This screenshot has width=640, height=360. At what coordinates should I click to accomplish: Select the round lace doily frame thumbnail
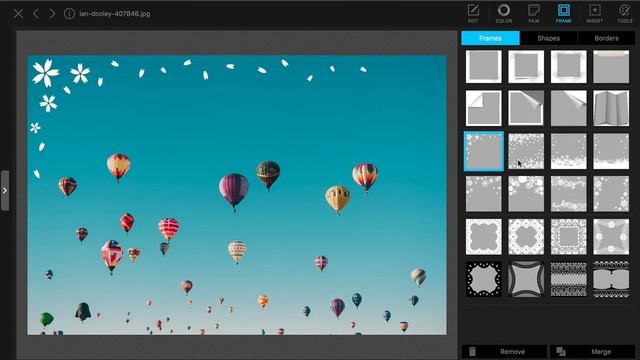click(526, 237)
